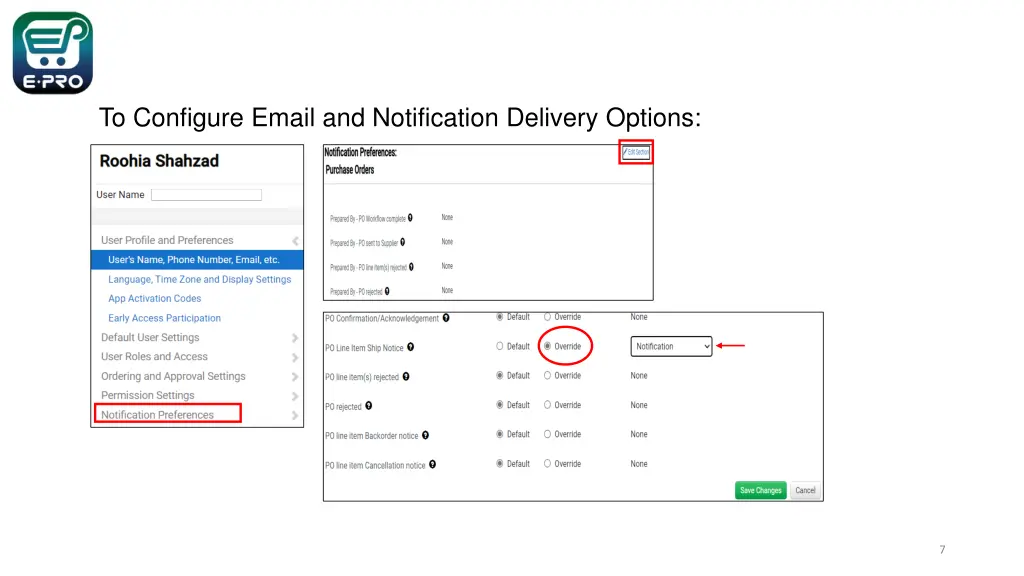
Task: Open User's Name, Phone Number, Email menu item
Action: tap(197, 260)
